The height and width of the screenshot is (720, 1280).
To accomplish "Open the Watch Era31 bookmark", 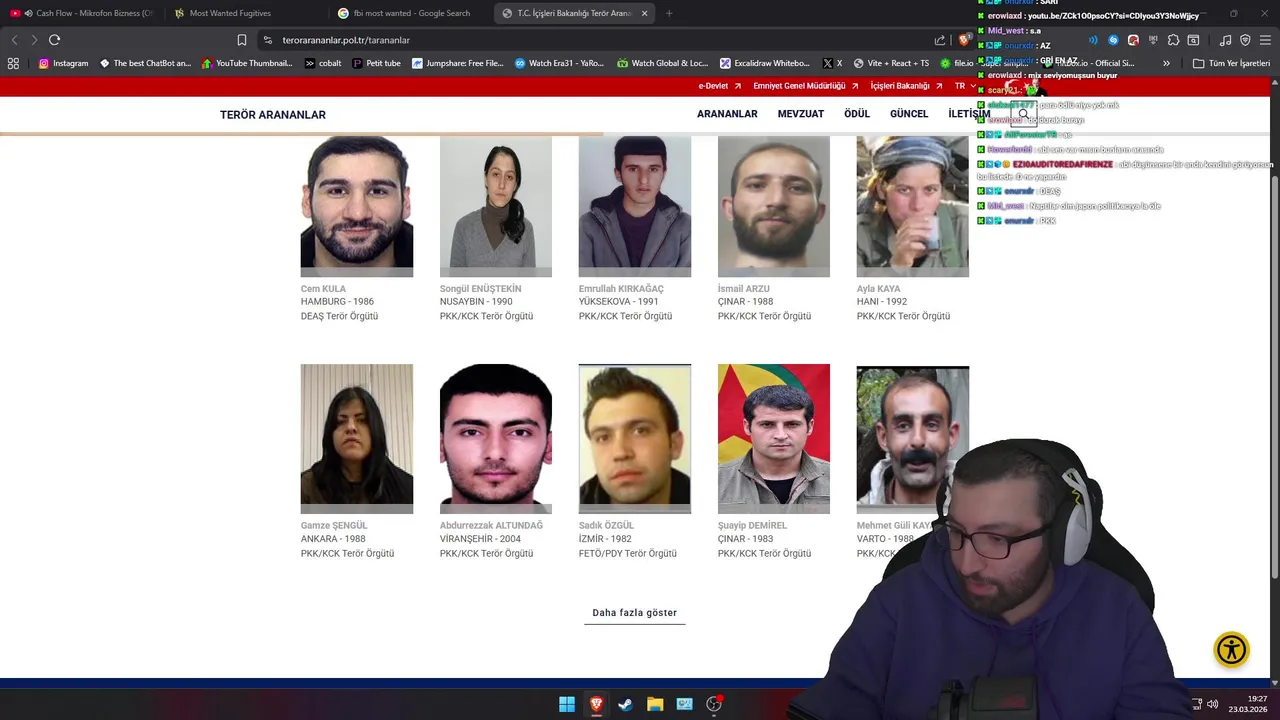I will pos(559,63).
